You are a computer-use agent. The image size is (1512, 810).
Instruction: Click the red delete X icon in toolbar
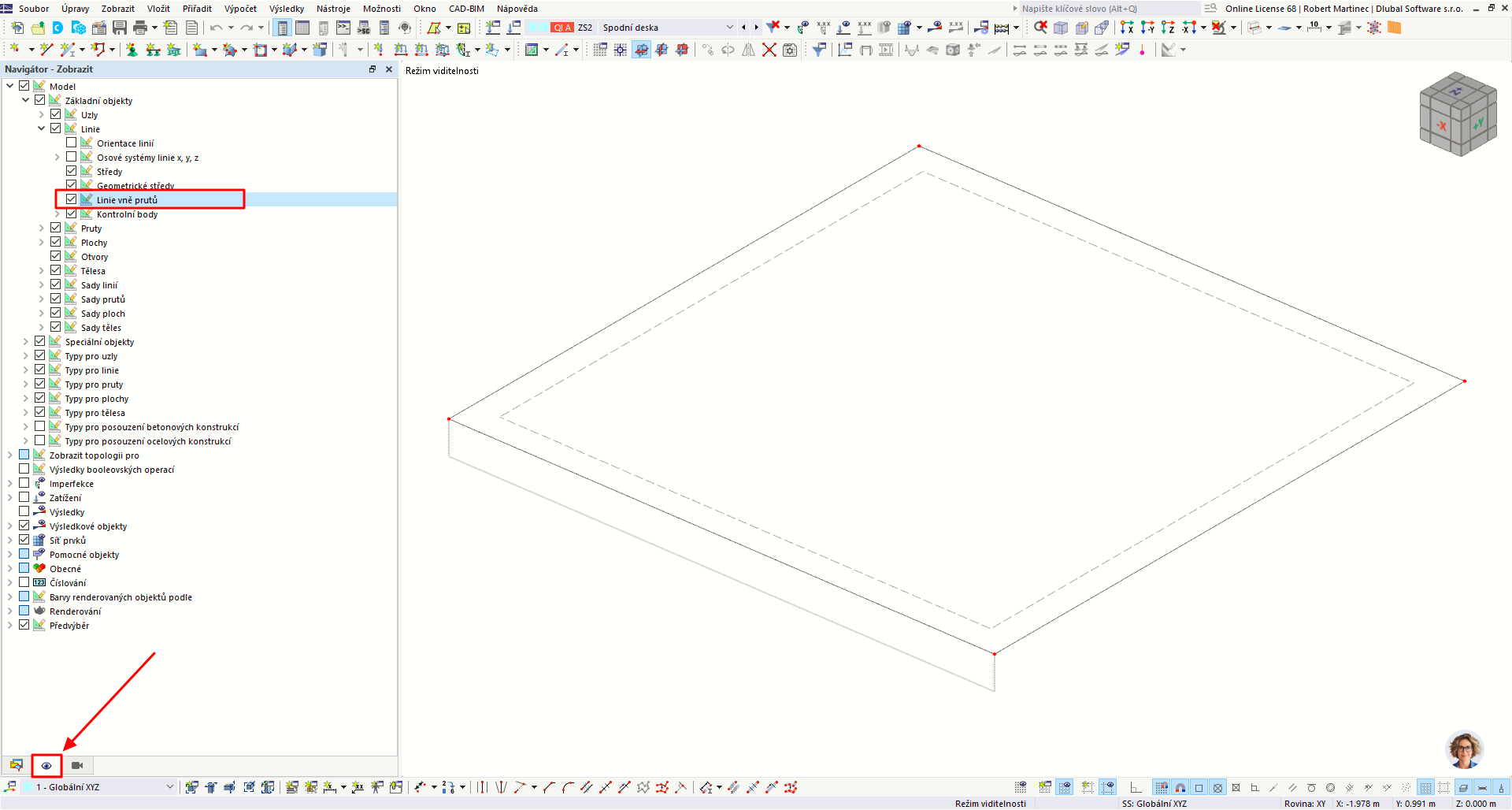pyautogui.click(x=769, y=49)
